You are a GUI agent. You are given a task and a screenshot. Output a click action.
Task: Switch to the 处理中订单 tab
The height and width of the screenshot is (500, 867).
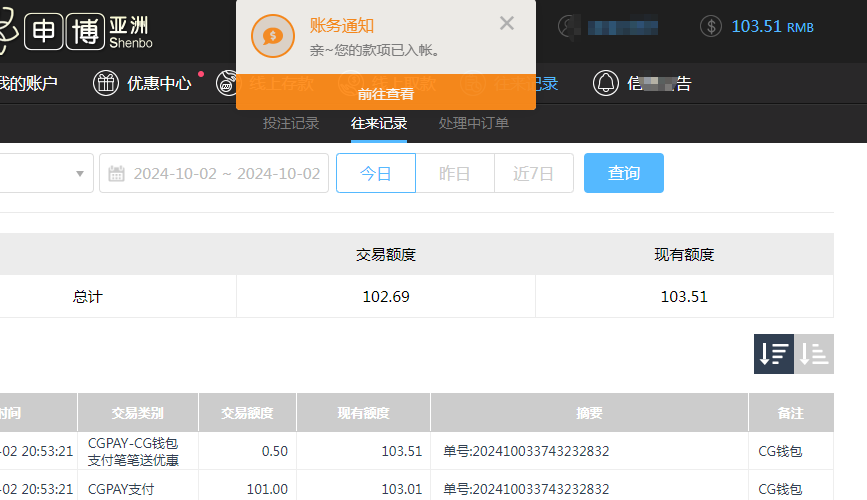[473, 124]
